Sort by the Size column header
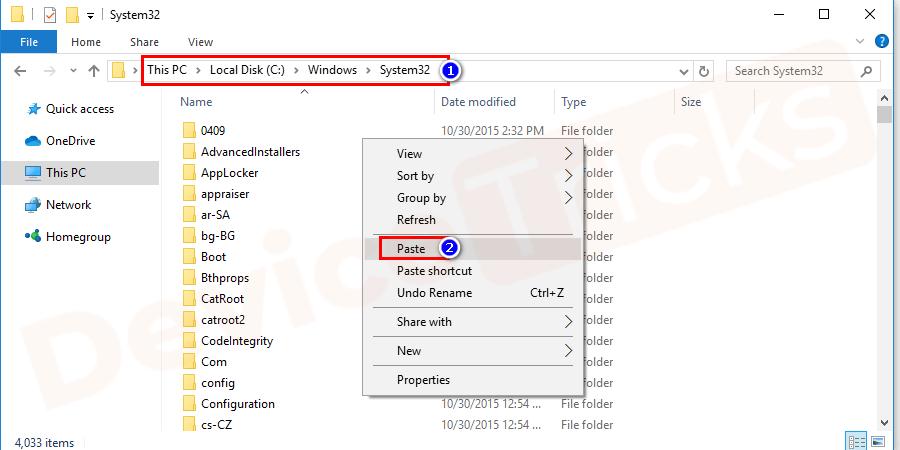The image size is (900, 450). coord(690,102)
